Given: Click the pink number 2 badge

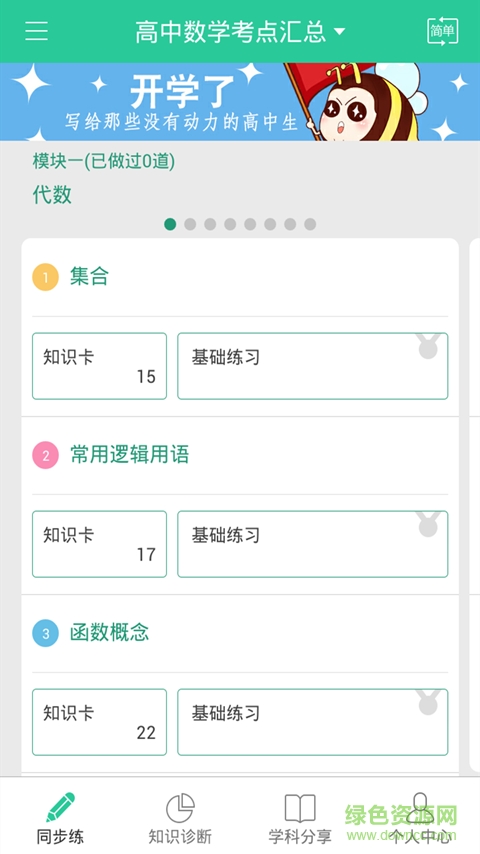Looking at the screenshot, I should 45,455.
